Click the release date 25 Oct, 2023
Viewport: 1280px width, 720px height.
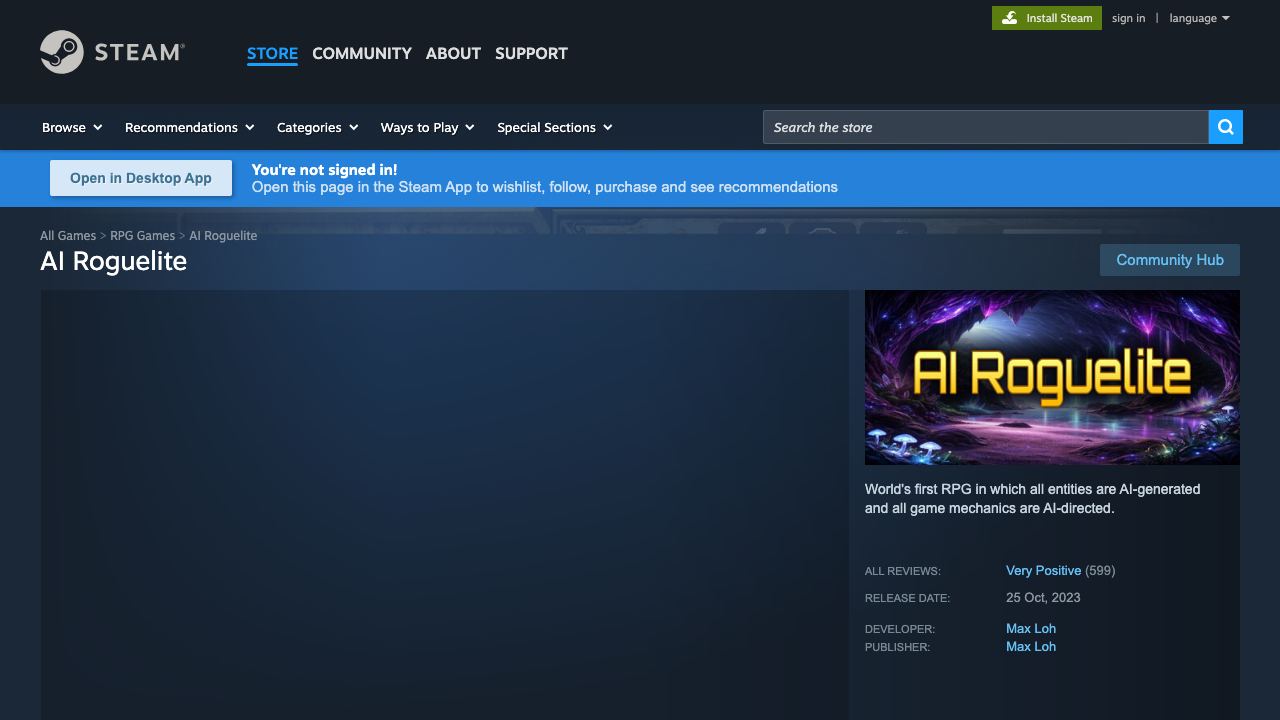point(1043,597)
